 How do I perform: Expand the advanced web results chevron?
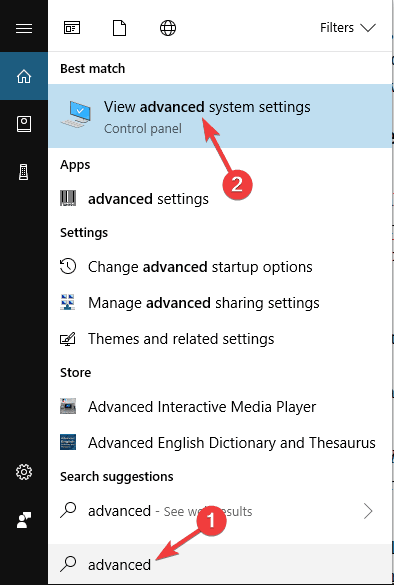click(368, 511)
